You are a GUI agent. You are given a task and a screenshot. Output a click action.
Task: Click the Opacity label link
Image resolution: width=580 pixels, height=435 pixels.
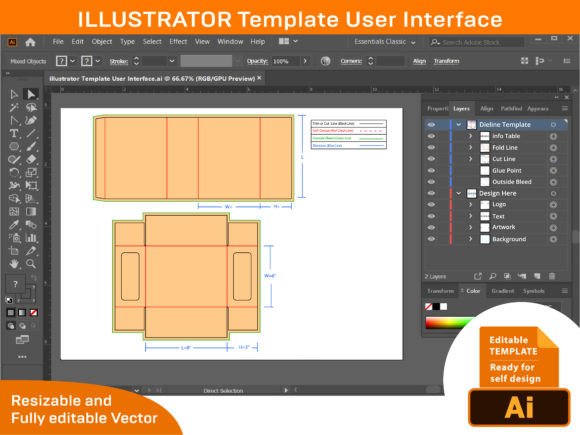257,61
